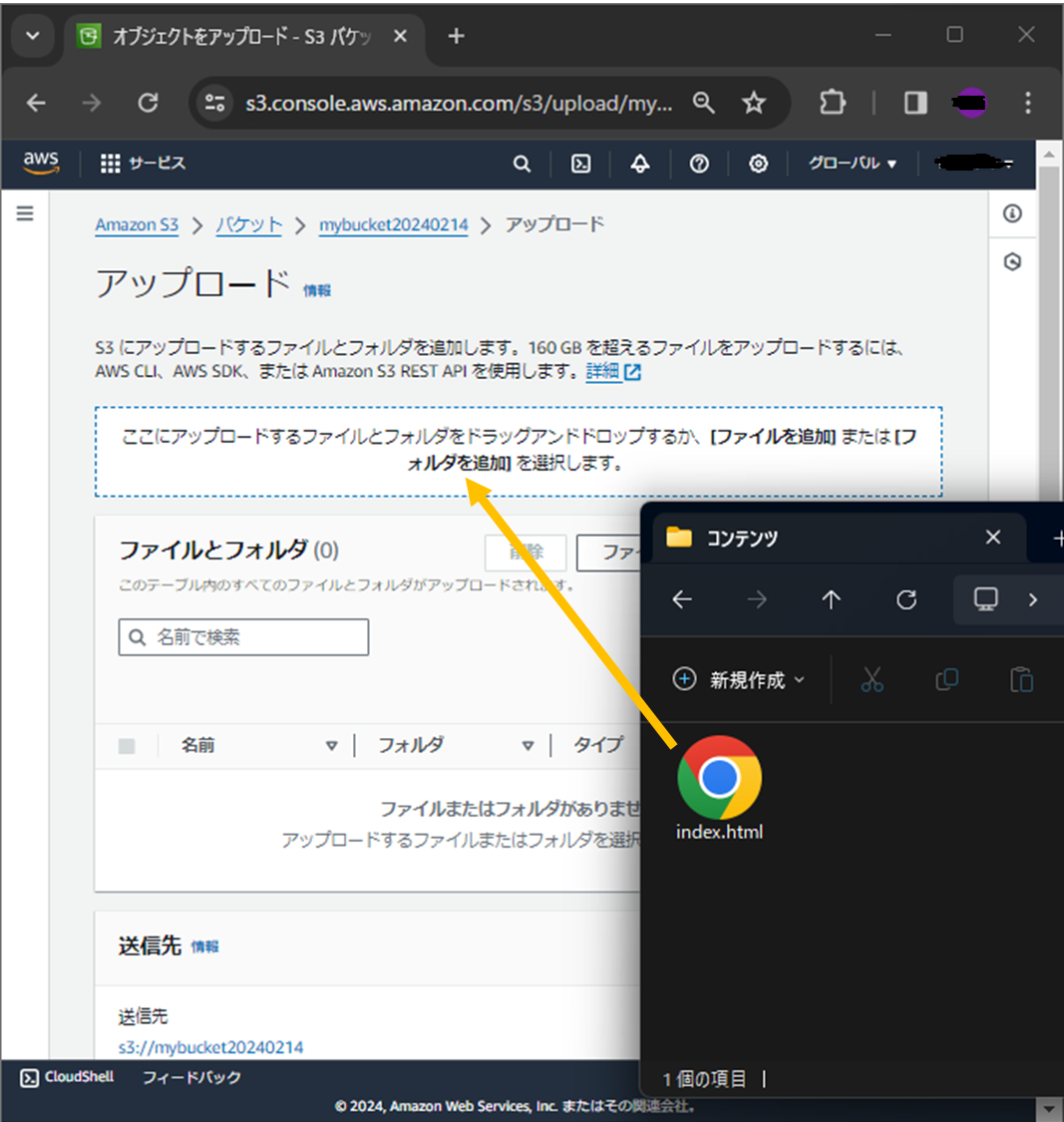Click 情報 link next to アップロード heading
Image resolution: width=1064 pixels, height=1122 pixels.
pyautogui.click(x=317, y=290)
